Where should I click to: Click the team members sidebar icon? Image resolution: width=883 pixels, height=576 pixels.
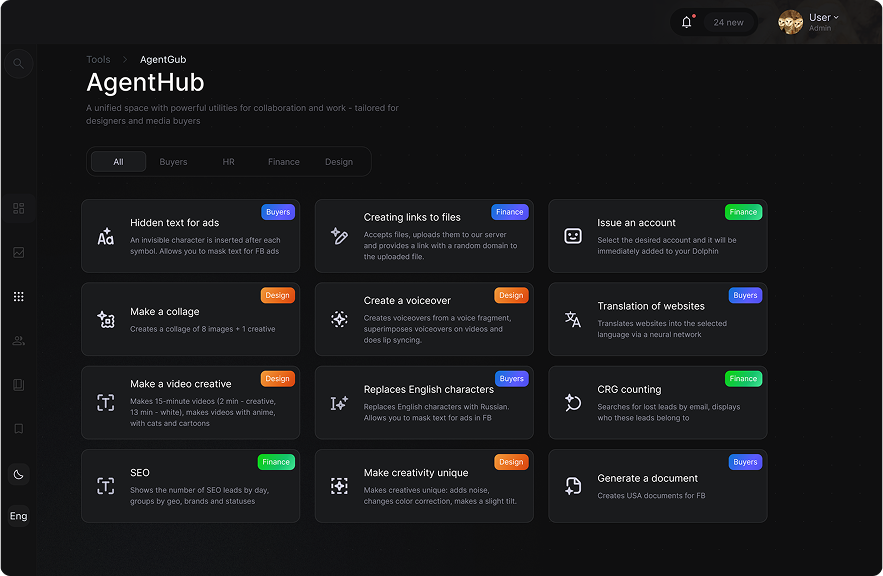click(18, 340)
